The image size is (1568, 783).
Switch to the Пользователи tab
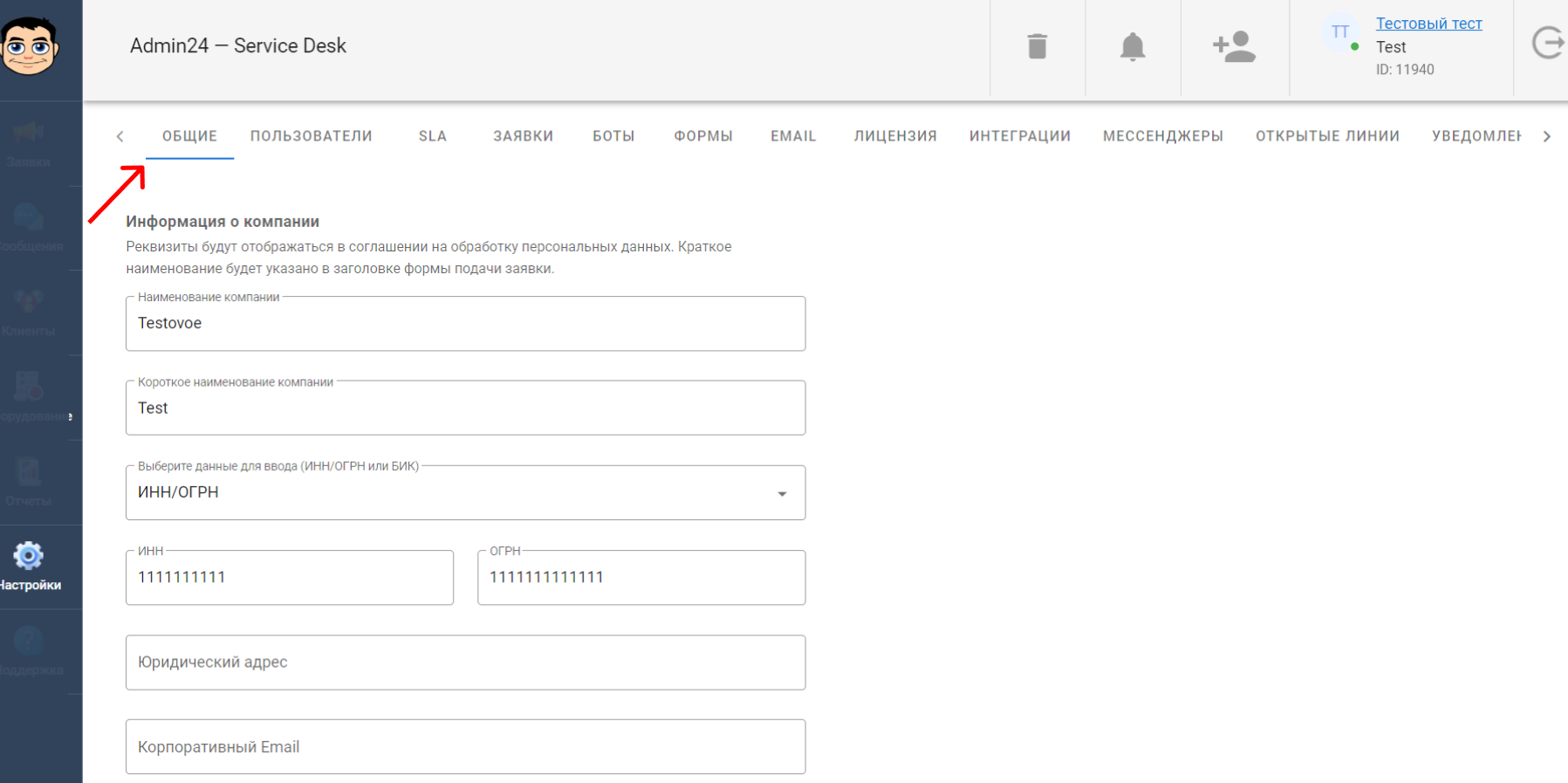[312, 136]
